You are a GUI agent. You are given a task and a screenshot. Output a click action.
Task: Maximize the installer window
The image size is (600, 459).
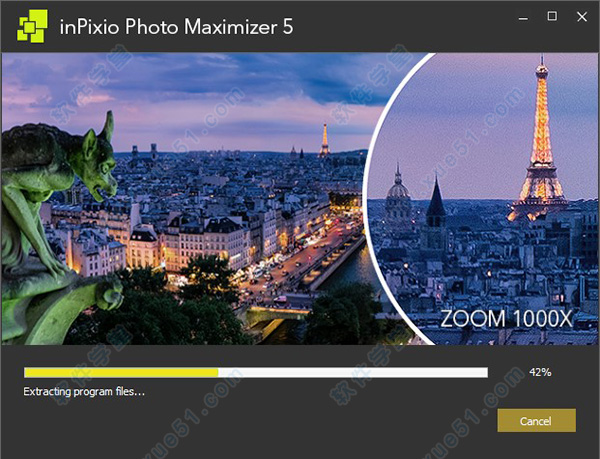552,16
